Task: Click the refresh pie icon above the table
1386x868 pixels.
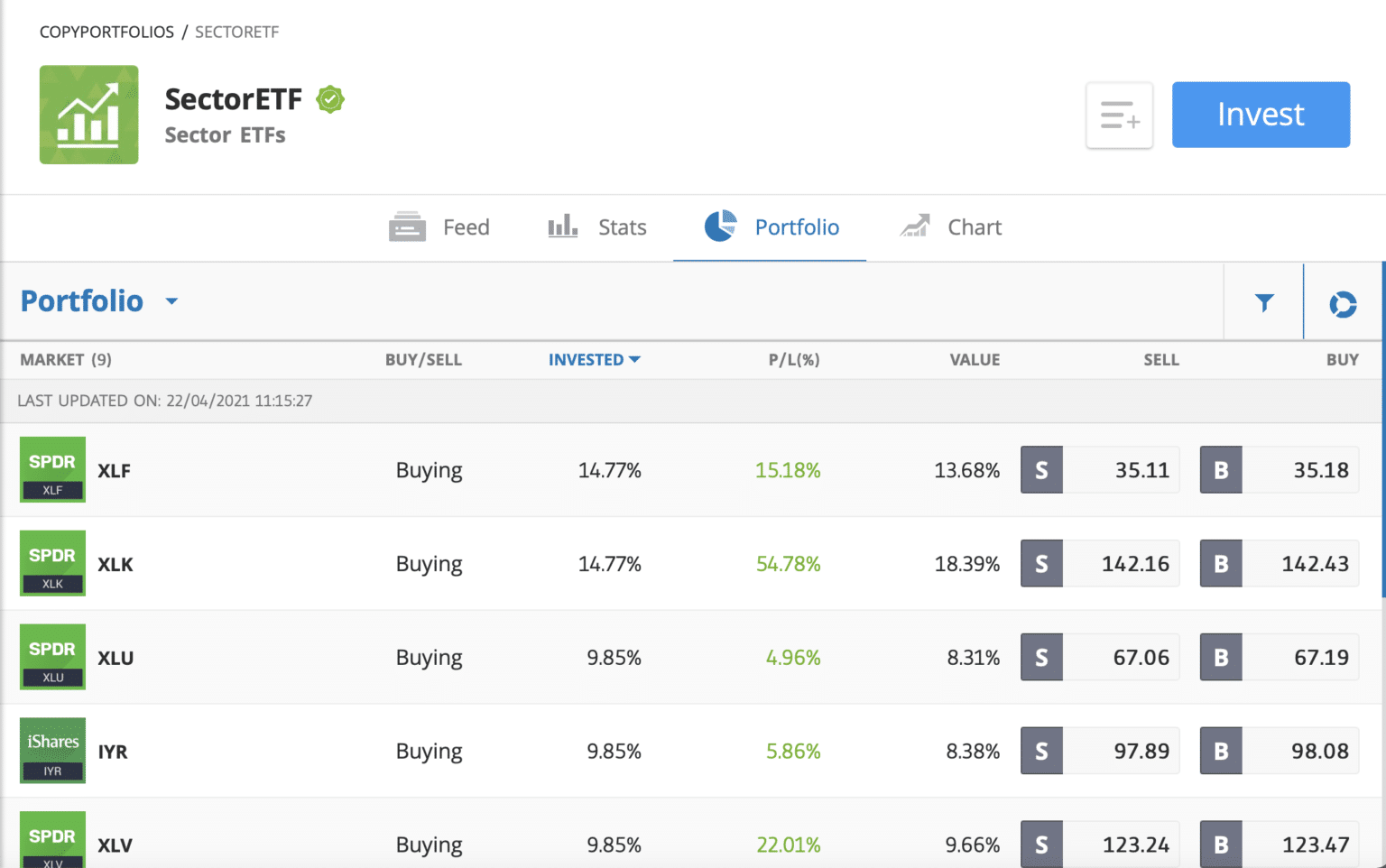Action: pyautogui.click(x=1343, y=304)
